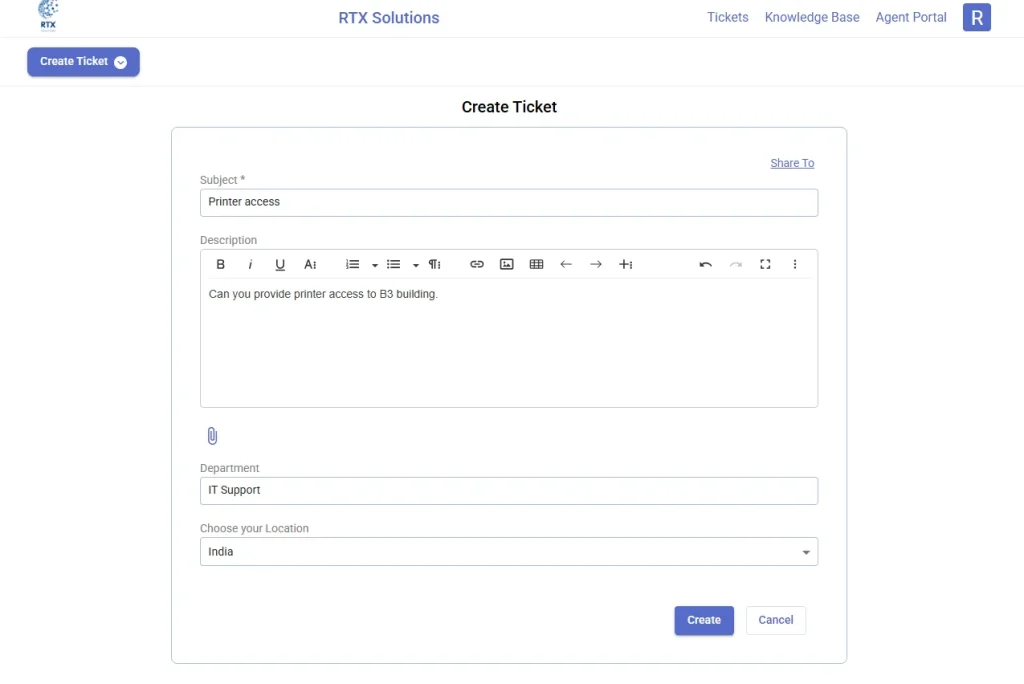
Task: Expand ordered list style arrow
Action: coord(375,265)
